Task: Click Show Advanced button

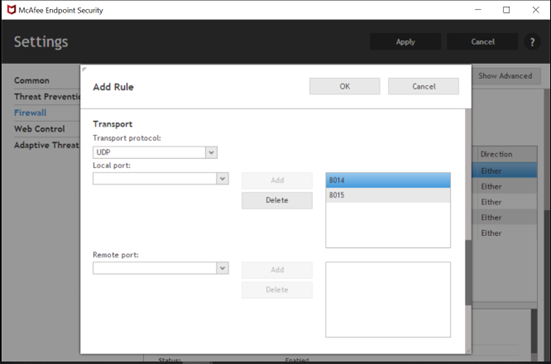Action: tap(505, 76)
